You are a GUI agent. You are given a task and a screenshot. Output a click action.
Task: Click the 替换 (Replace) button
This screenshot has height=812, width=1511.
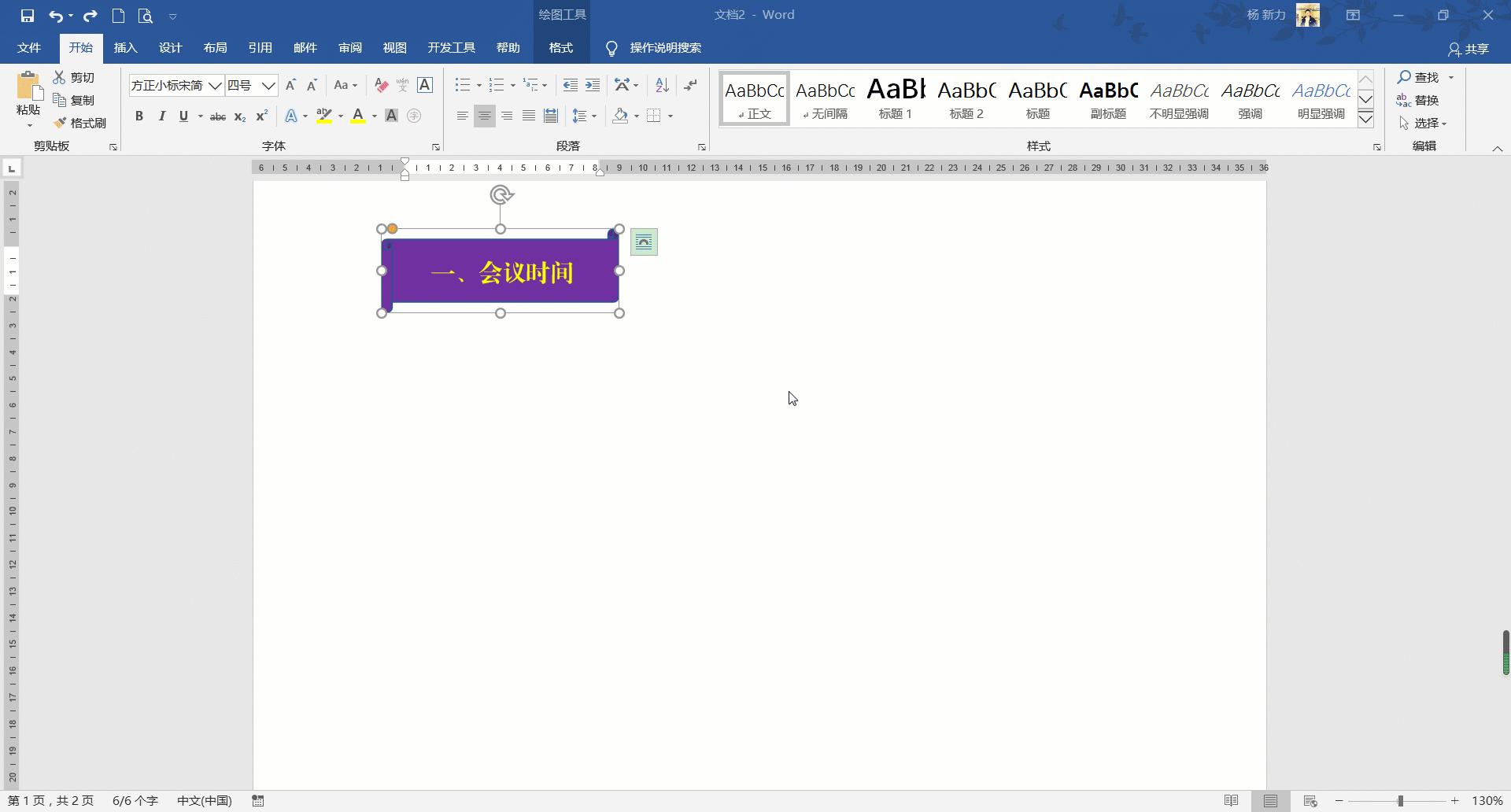pyautogui.click(x=1418, y=100)
